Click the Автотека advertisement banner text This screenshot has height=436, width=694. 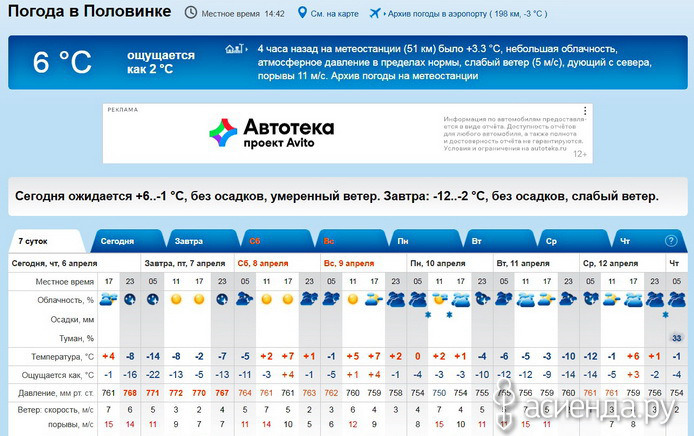pos(289,133)
